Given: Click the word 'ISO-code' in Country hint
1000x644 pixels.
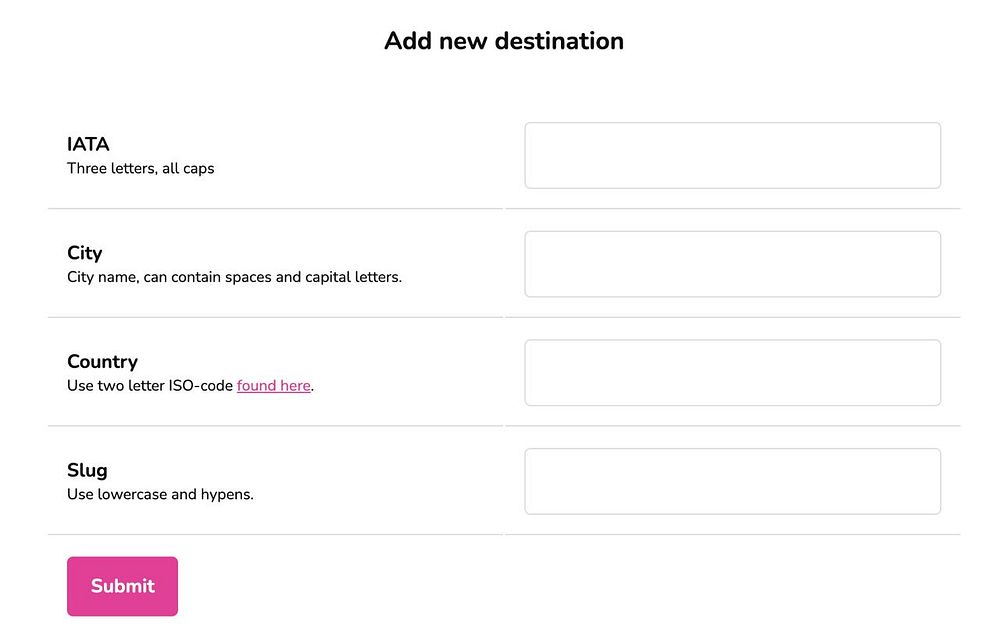Looking at the screenshot, I should tap(202, 386).
